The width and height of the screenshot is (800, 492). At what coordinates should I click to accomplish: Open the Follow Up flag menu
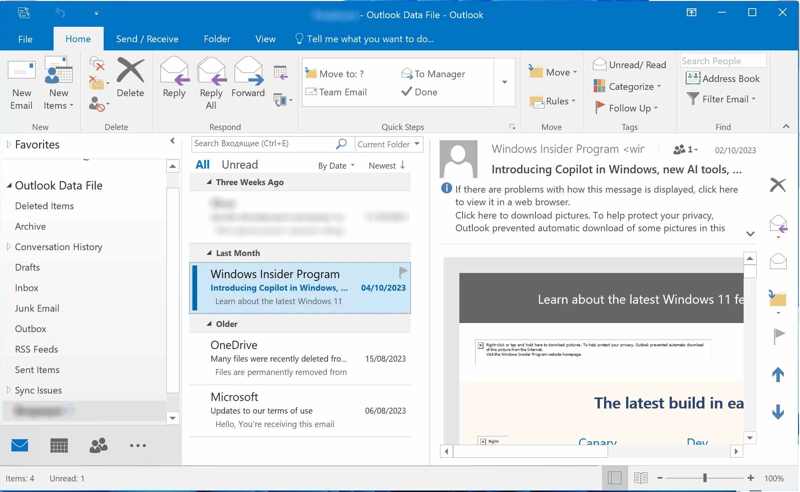click(x=626, y=108)
